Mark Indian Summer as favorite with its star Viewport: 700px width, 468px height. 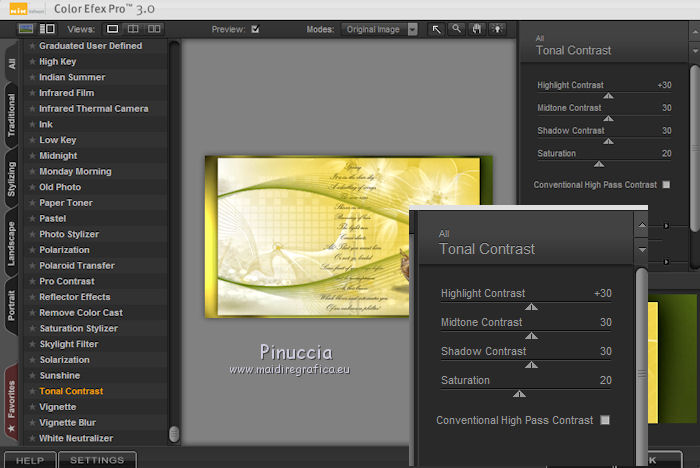point(32,77)
